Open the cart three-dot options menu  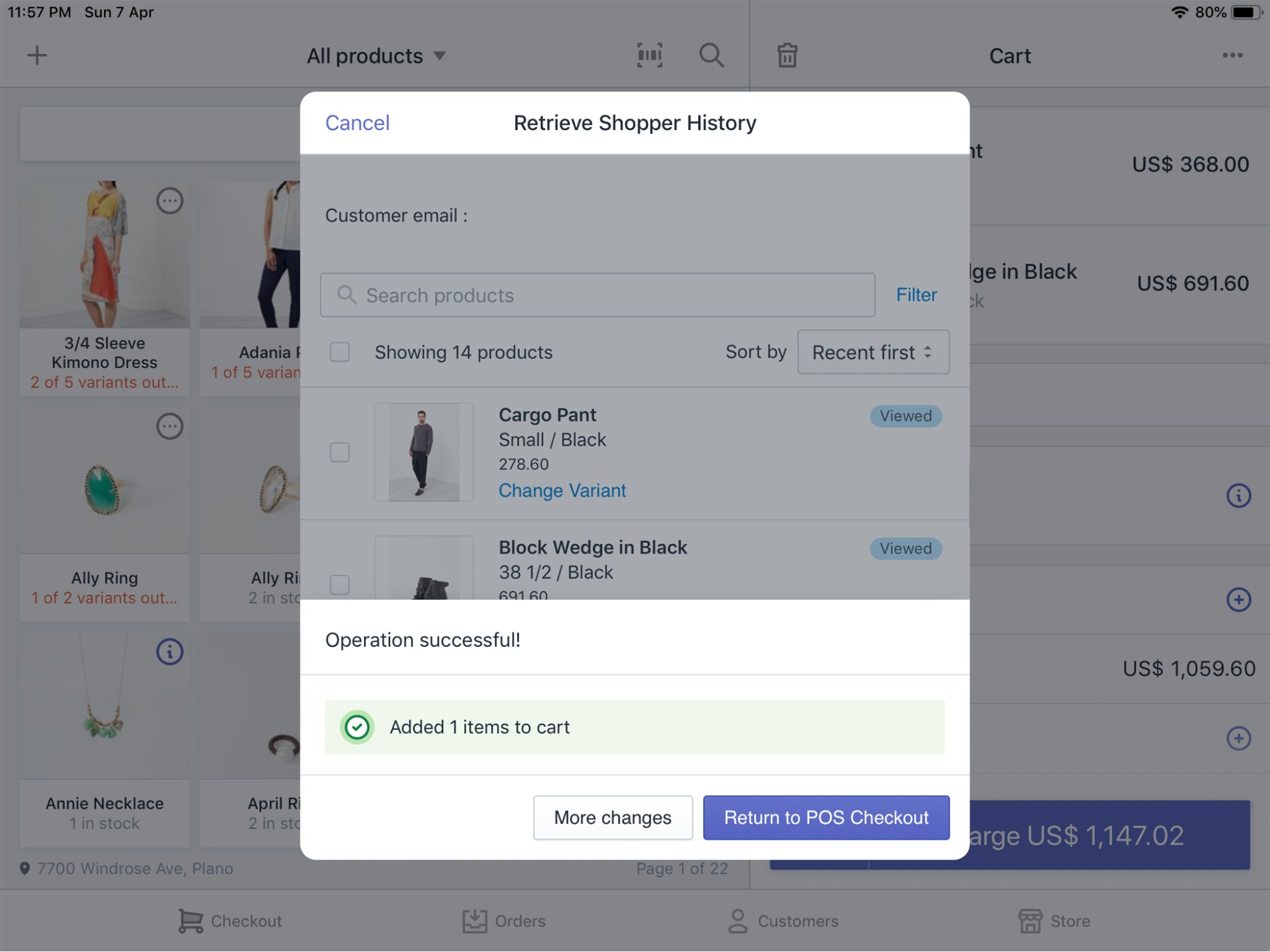click(x=1232, y=56)
